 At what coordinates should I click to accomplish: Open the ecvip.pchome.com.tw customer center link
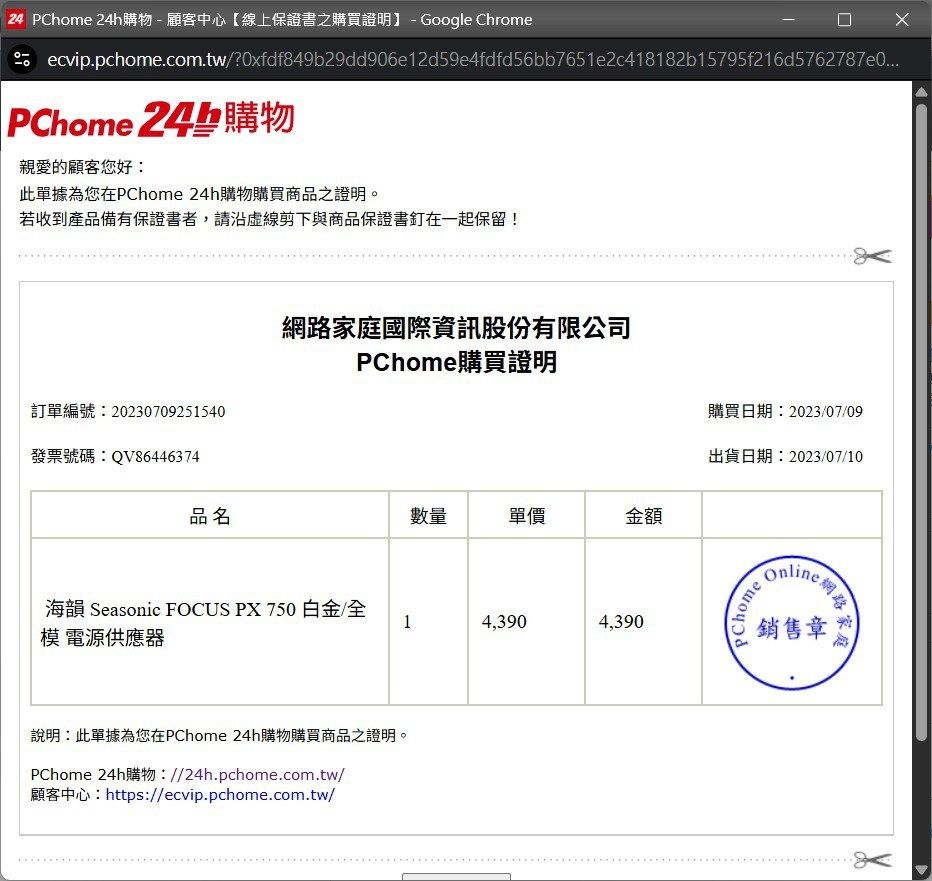pyautogui.click(x=220, y=795)
